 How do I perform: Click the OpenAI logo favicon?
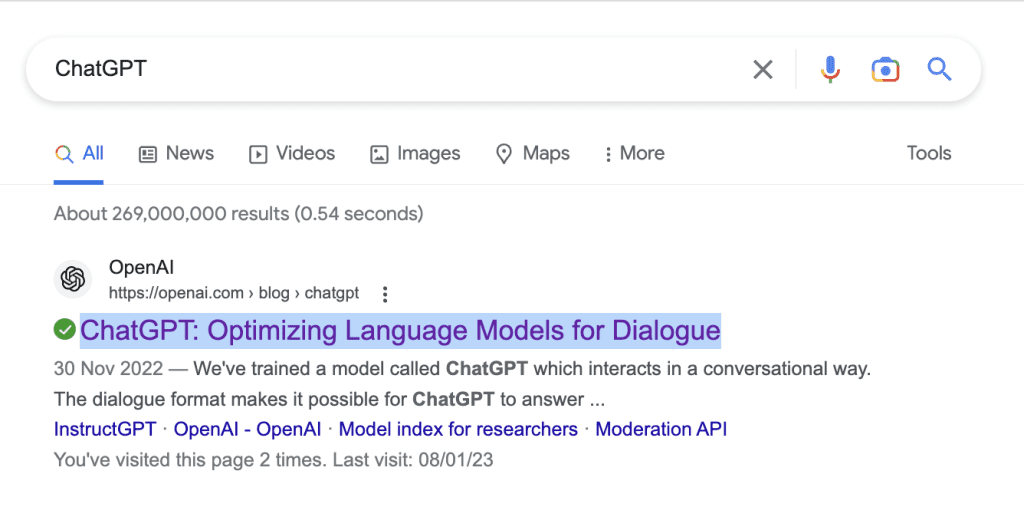(73, 280)
